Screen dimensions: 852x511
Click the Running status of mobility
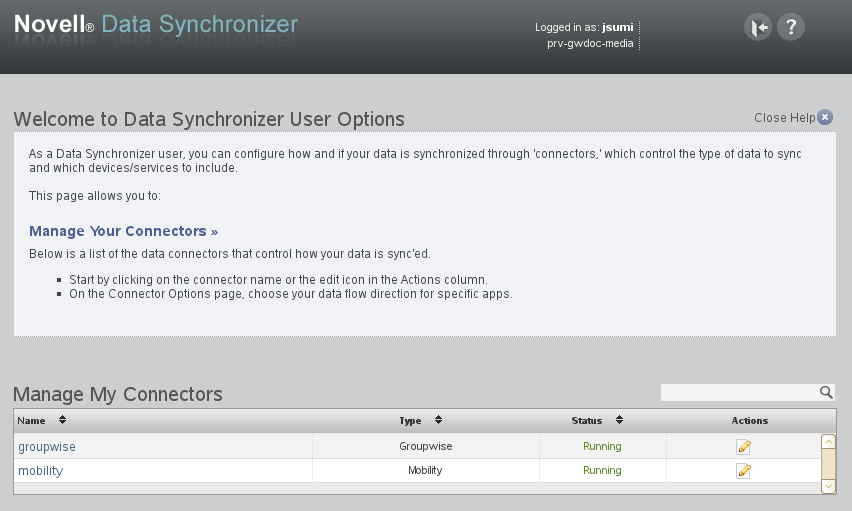(602, 470)
